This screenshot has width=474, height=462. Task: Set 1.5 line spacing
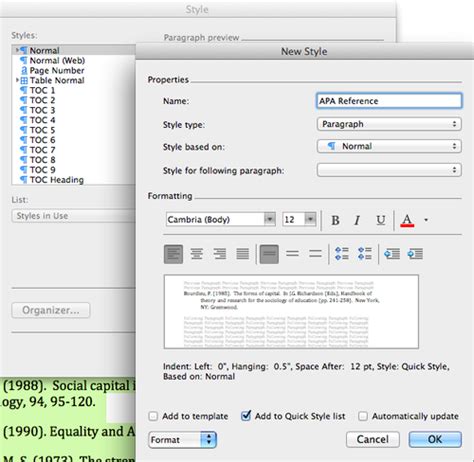[x=292, y=254]
